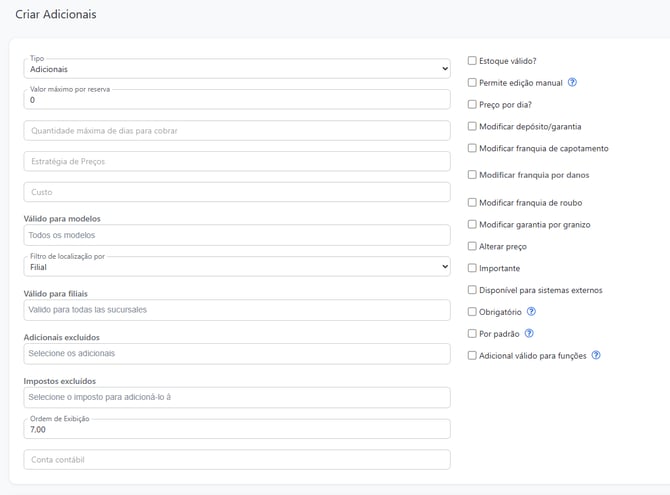Focus the Estratégia de Preços field
670x495 pixels.
237,161
